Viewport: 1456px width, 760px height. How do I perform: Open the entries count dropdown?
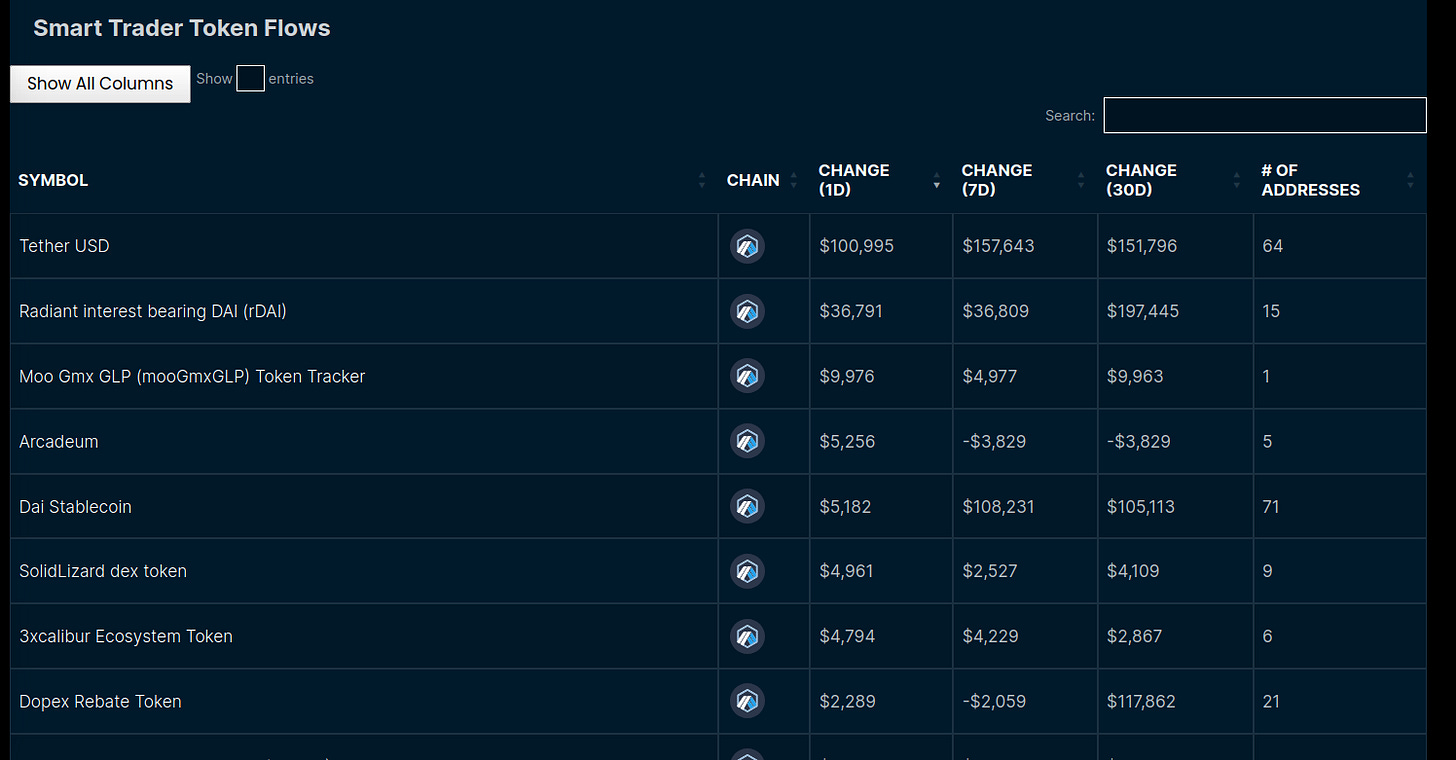pos(250,79)
